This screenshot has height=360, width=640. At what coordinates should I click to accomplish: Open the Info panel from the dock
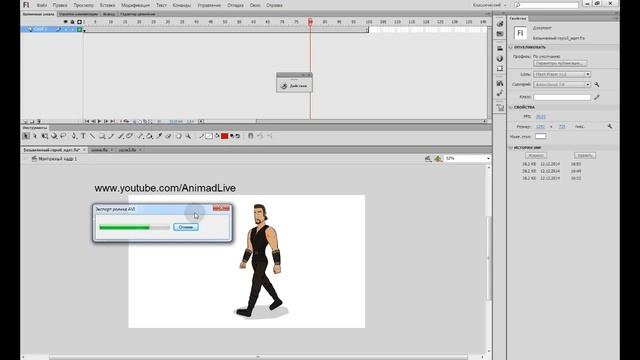click(x=500, y=58)
